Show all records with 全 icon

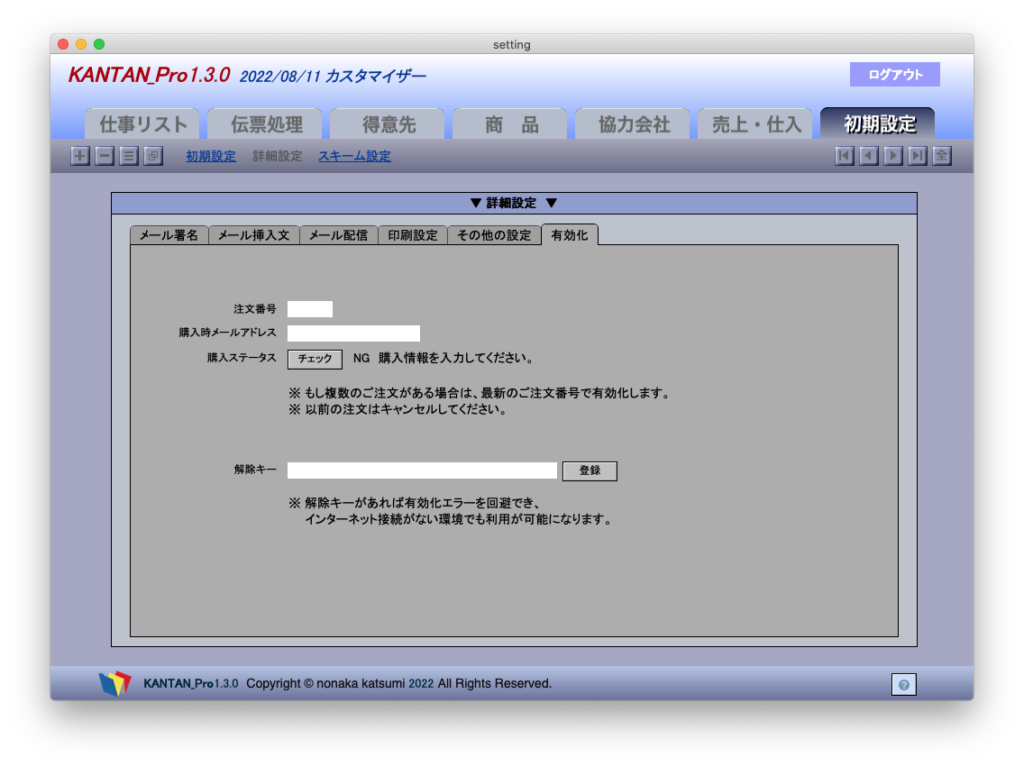click(941, 156)
